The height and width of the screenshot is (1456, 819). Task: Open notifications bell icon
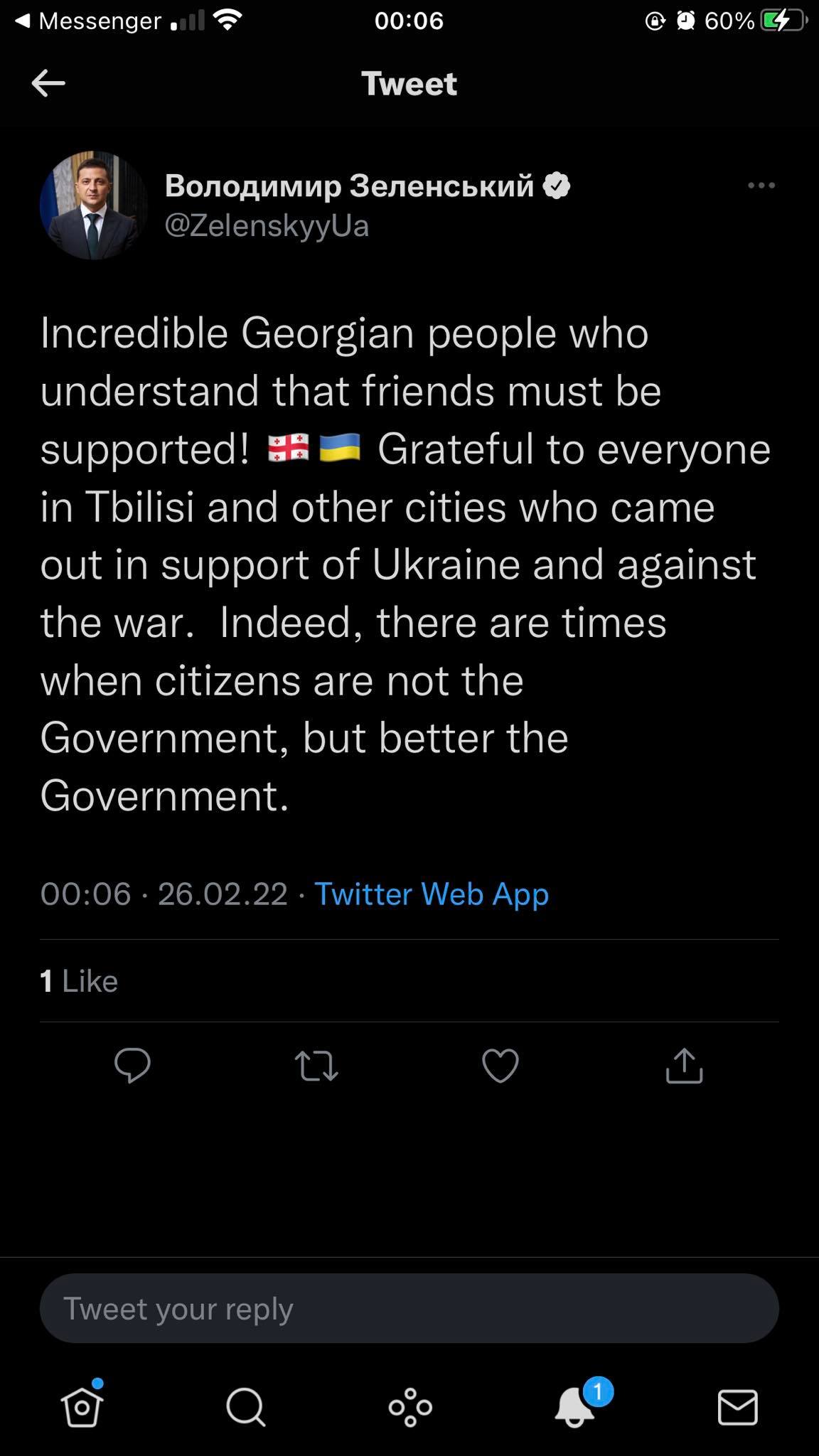574,1406
